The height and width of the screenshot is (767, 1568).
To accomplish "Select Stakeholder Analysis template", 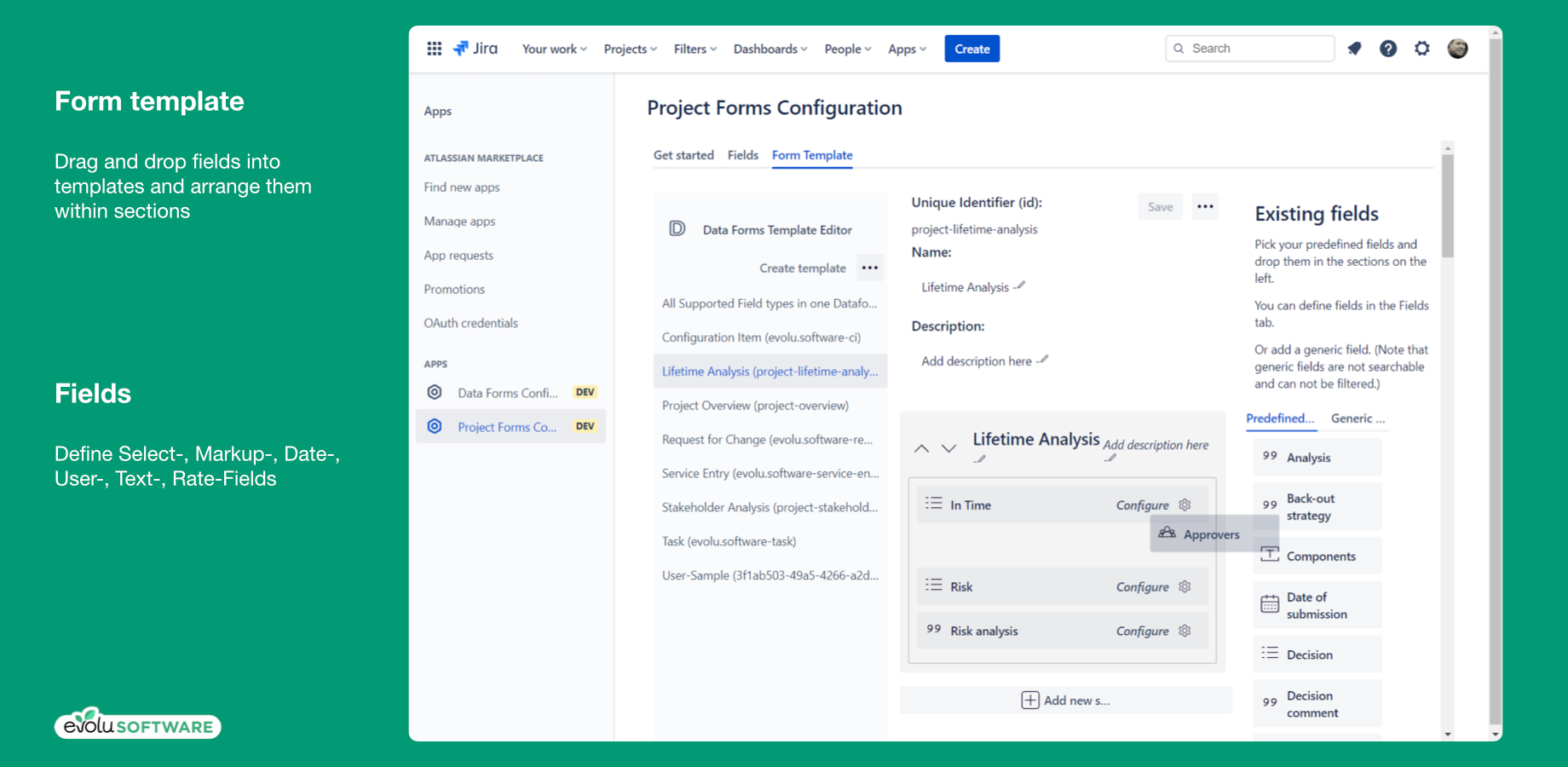I will 770,507.
